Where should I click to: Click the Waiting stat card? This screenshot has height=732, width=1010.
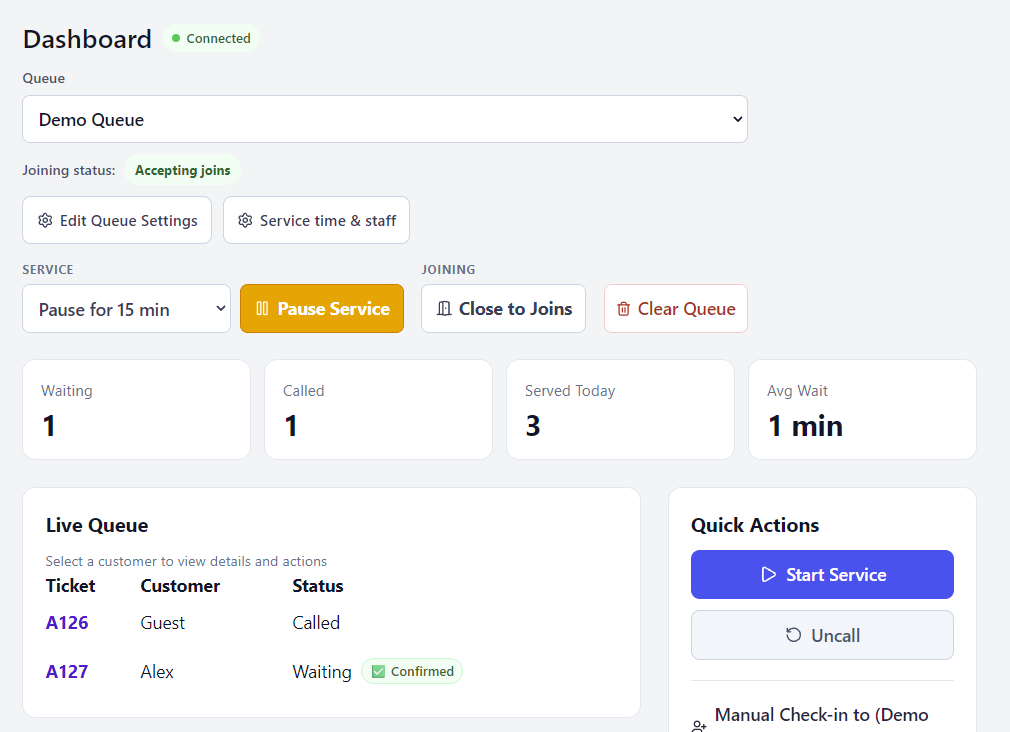pyautogui.click(x=137, y=409)
